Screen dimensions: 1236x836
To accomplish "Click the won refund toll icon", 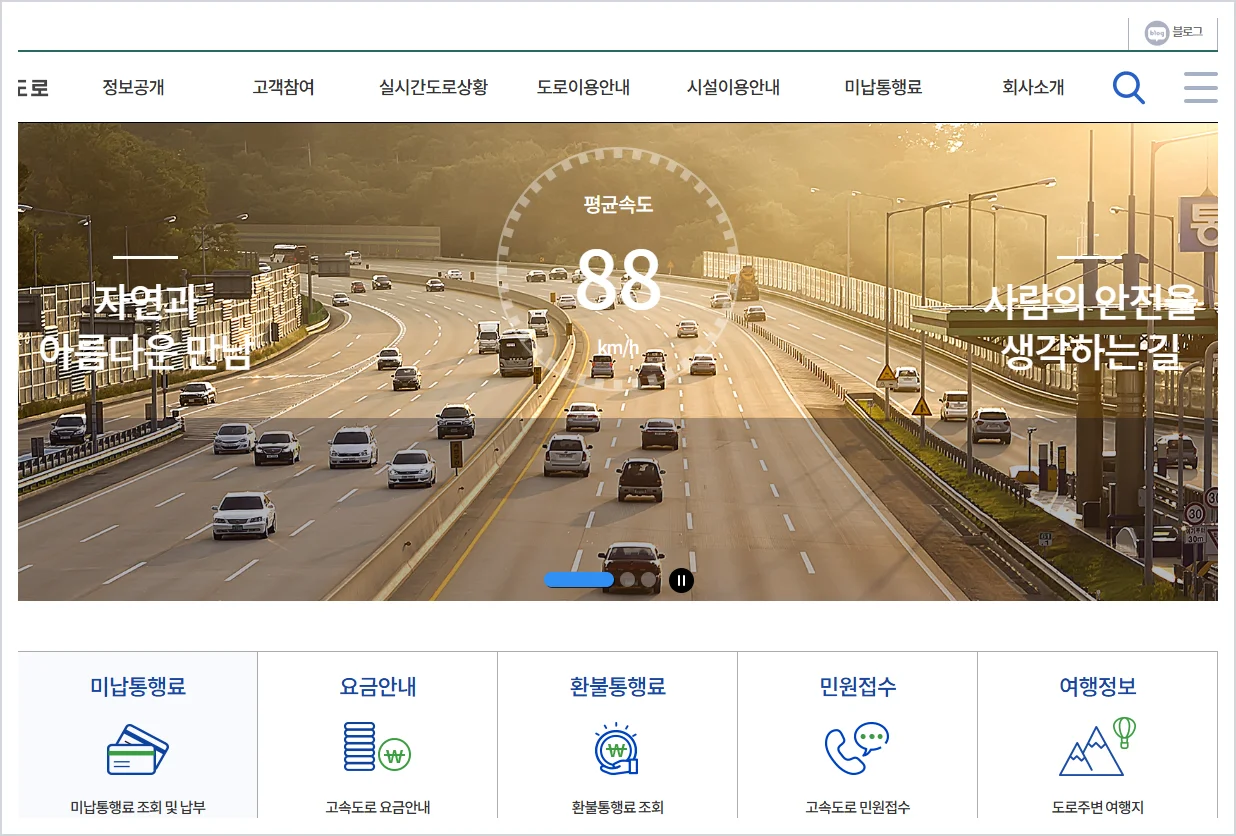I will click(617, 749).
